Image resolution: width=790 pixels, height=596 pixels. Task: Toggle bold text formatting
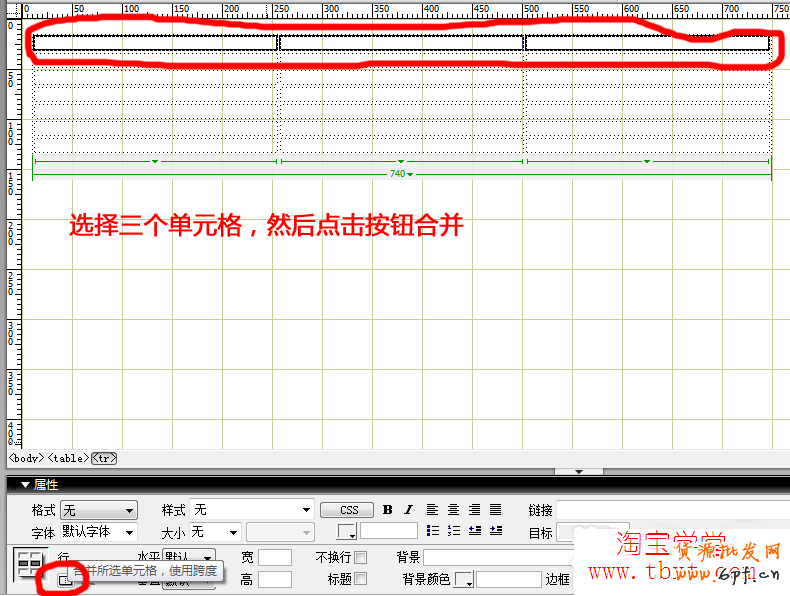[x=387, y=510]
